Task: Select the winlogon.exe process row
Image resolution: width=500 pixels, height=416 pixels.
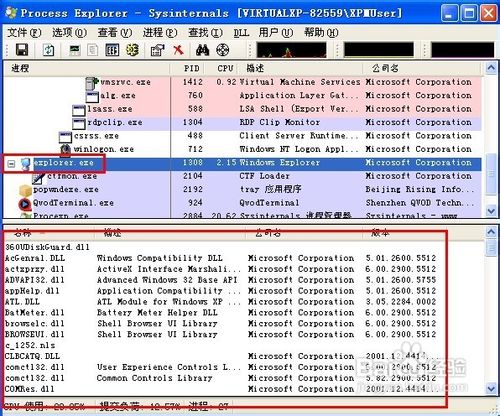Action: point(242,149)
